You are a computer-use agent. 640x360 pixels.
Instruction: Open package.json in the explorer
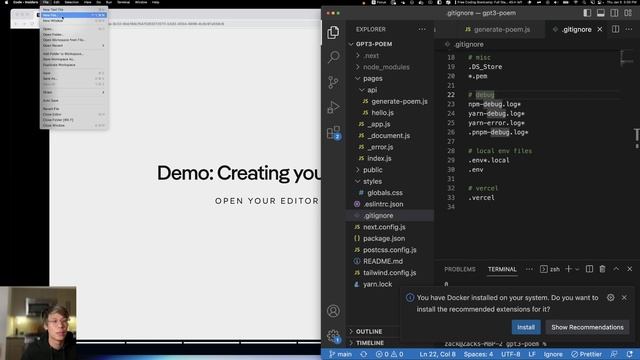pos(384,238)
